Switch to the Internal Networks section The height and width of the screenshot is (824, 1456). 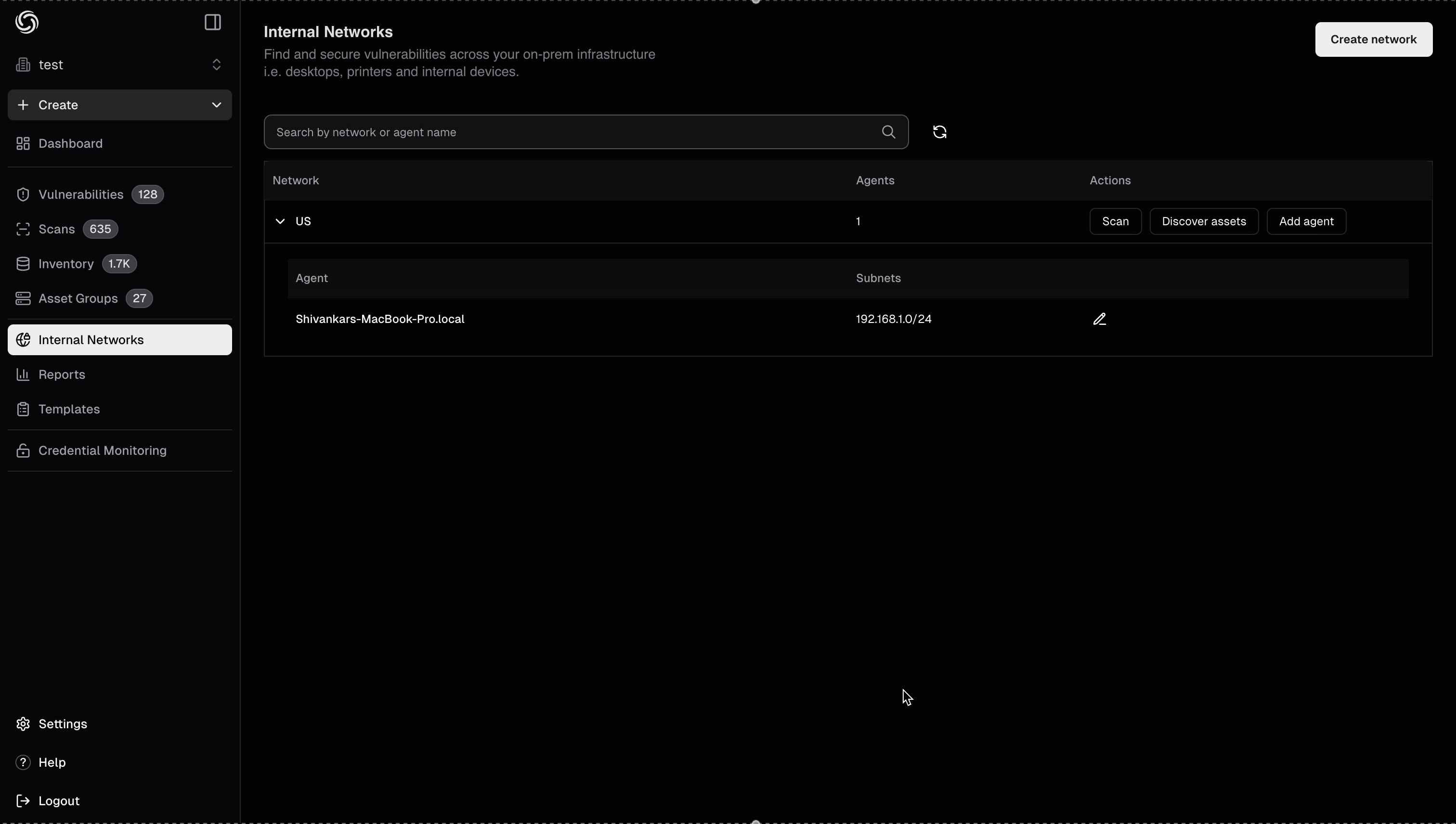91,339
